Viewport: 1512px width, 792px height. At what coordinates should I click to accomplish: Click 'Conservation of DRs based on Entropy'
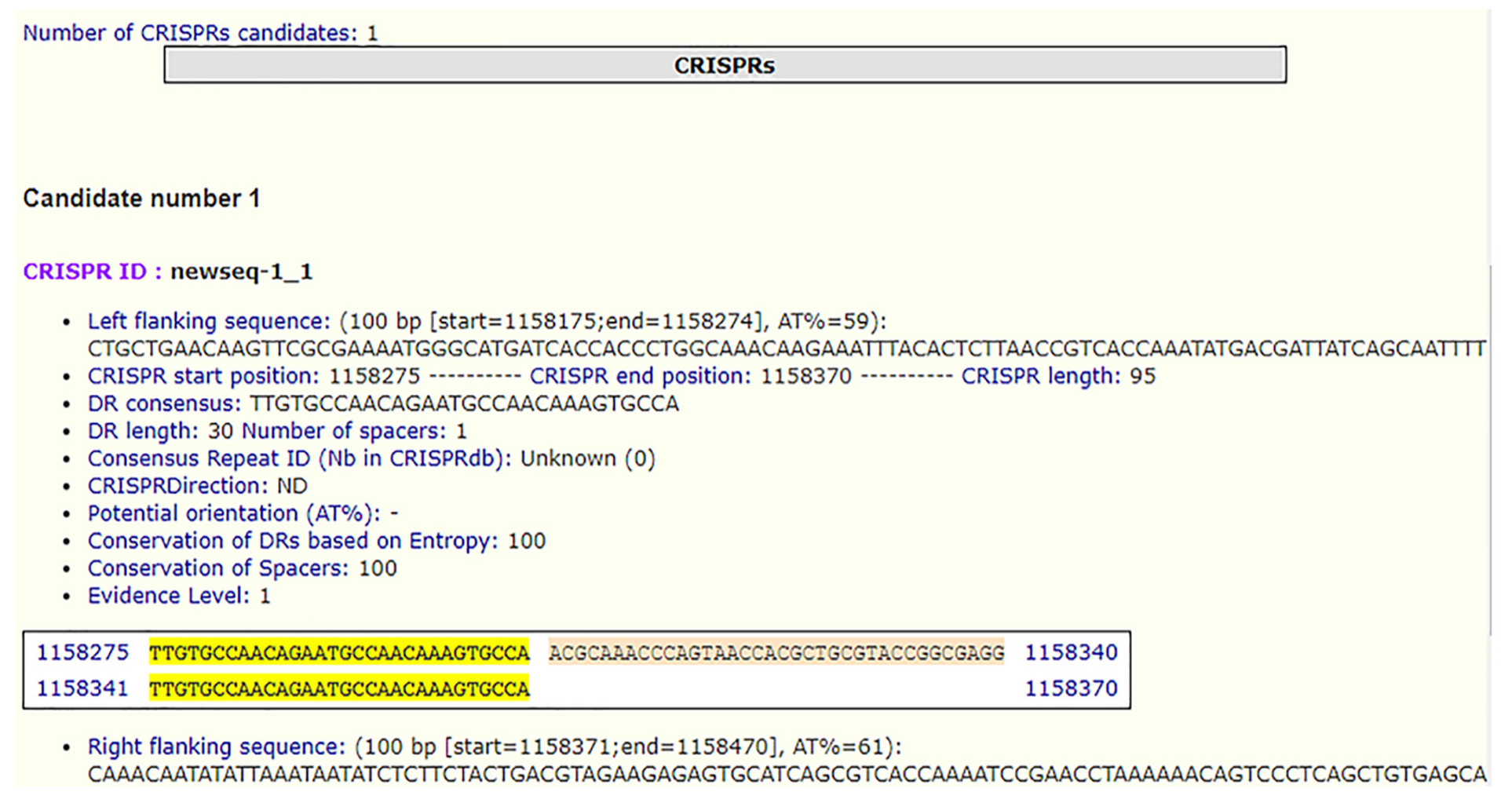(x=292, y=542)
